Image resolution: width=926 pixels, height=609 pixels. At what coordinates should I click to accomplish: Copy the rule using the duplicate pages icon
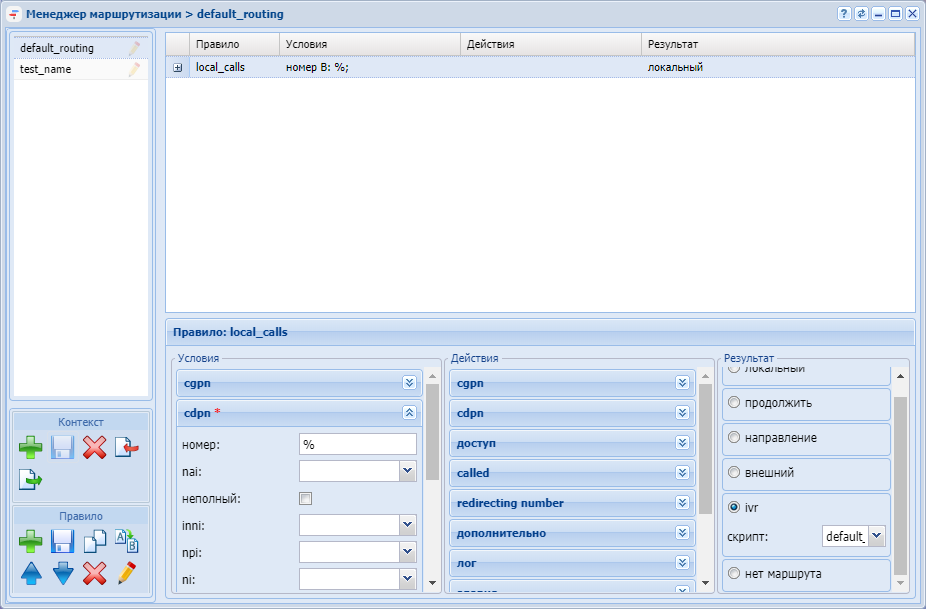94,542
